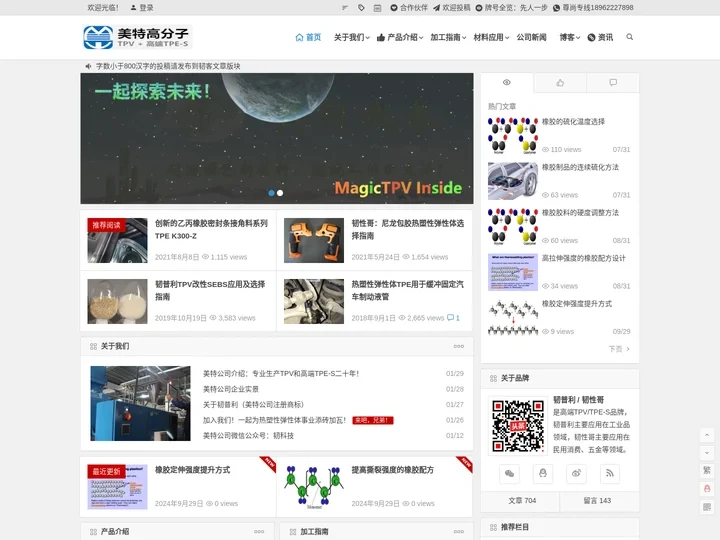Open sidebar article 橡胶定伸强度提升方式
Viewport: 720px width, 540px height.
[x=577, y=304]
